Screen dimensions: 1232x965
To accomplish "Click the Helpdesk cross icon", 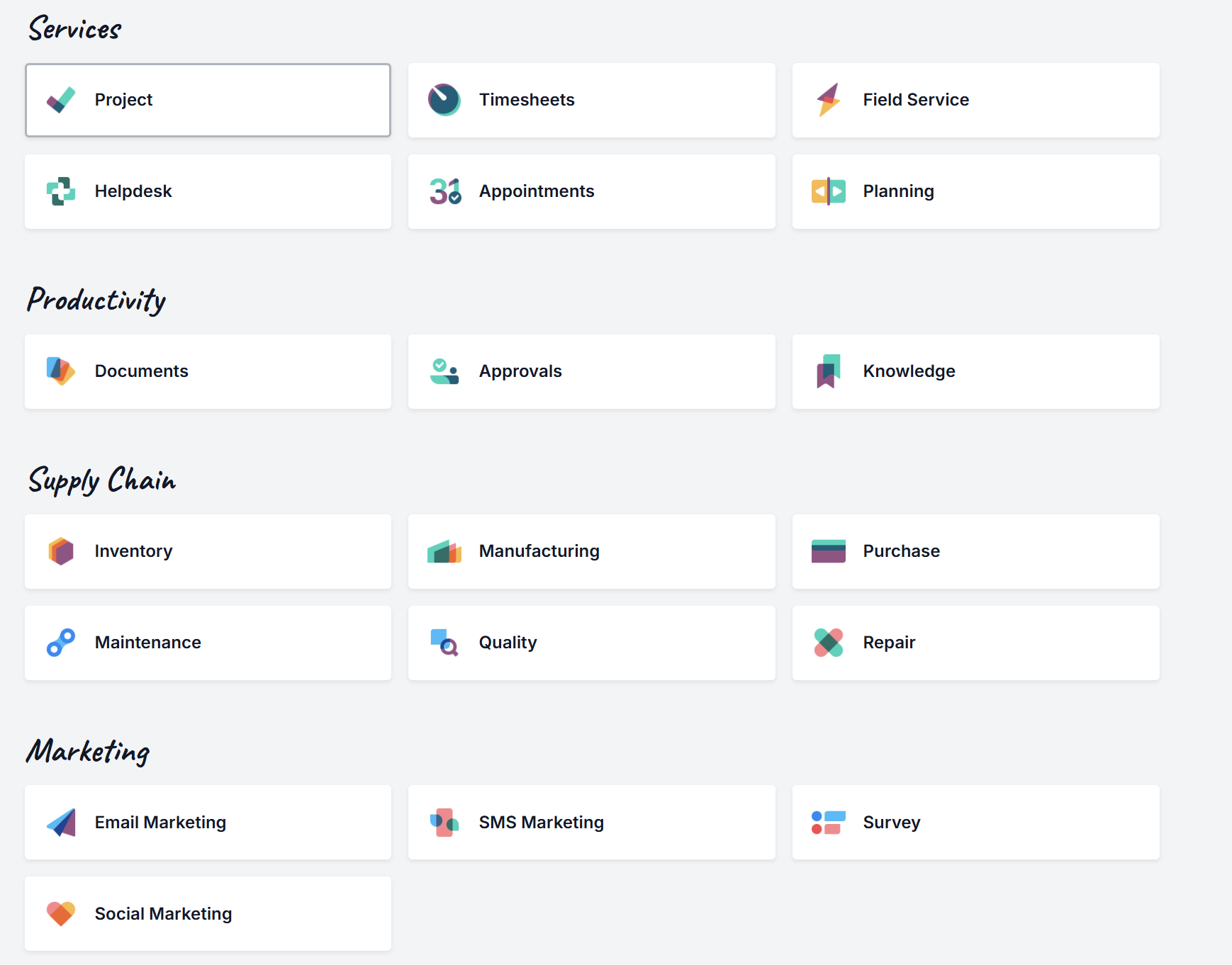I will coord(61,191).
